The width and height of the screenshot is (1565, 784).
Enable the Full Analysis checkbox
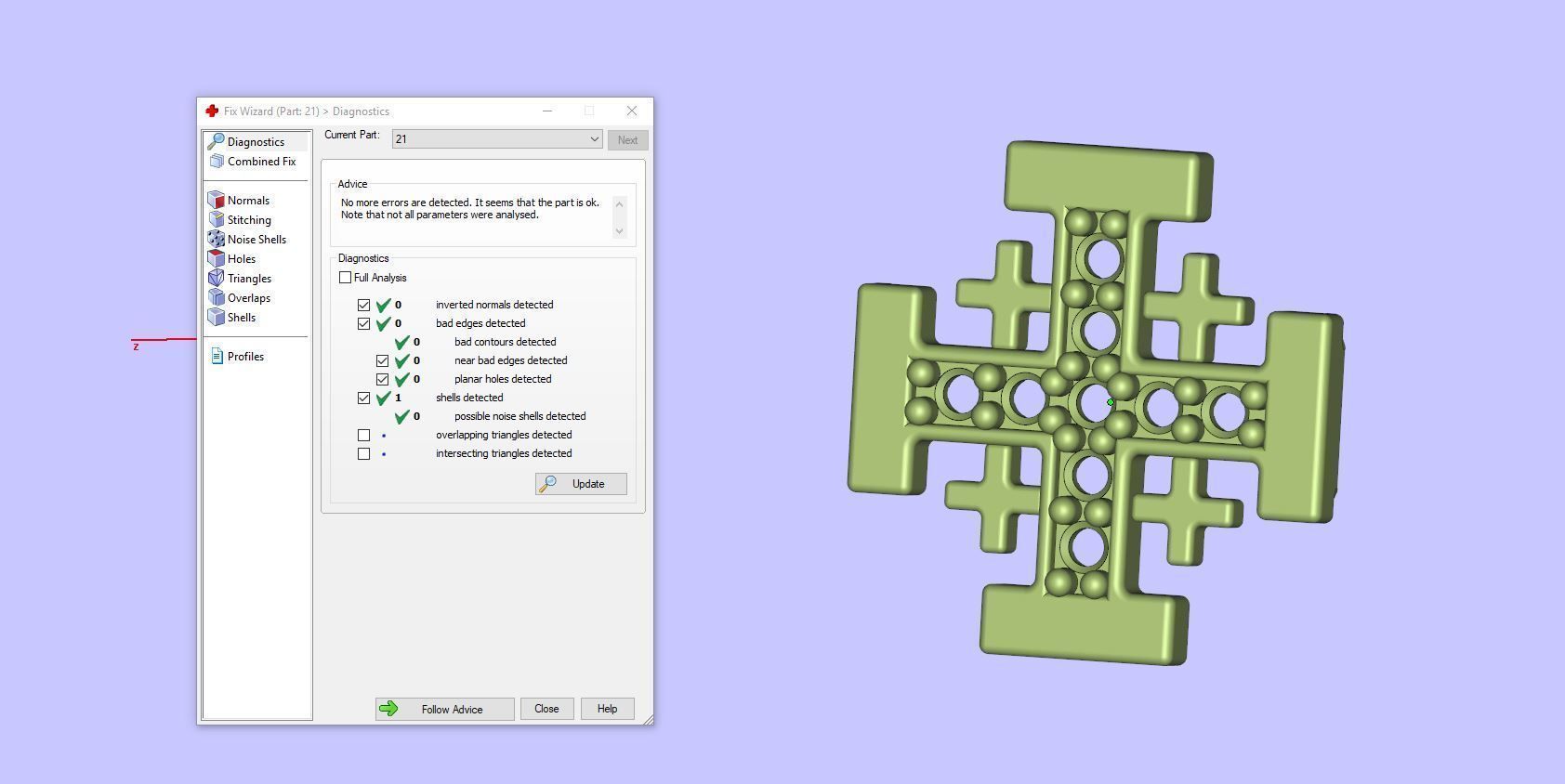346,278
